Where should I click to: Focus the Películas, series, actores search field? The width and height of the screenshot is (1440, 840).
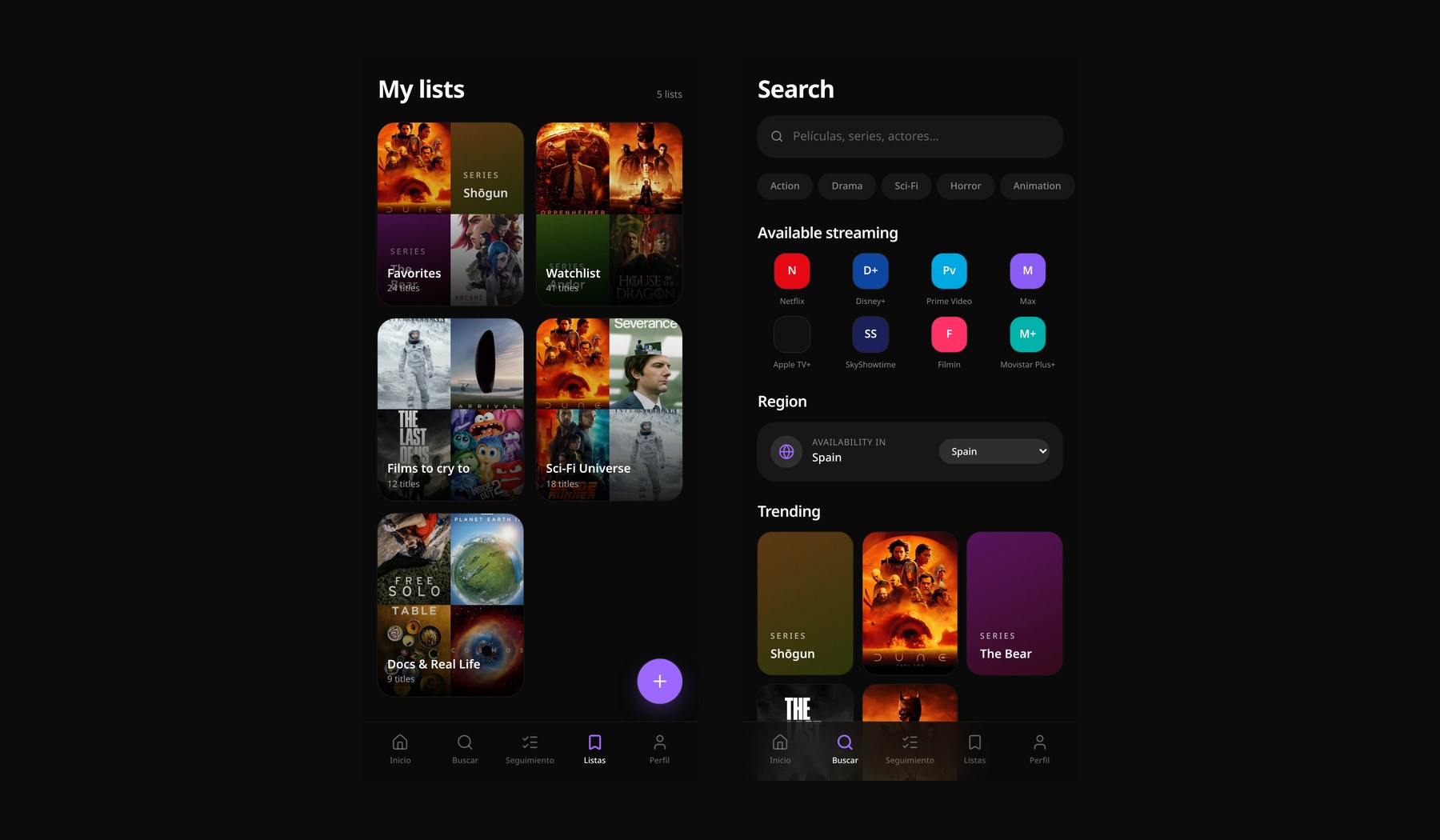click(x=910, y=136)
